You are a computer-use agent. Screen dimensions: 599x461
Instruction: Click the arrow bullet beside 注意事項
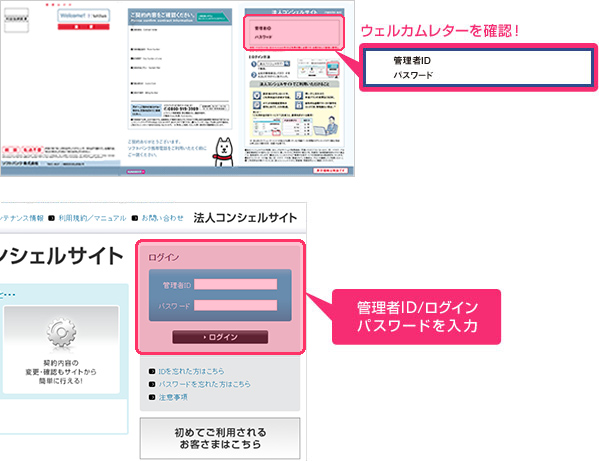tap(152, 398)
